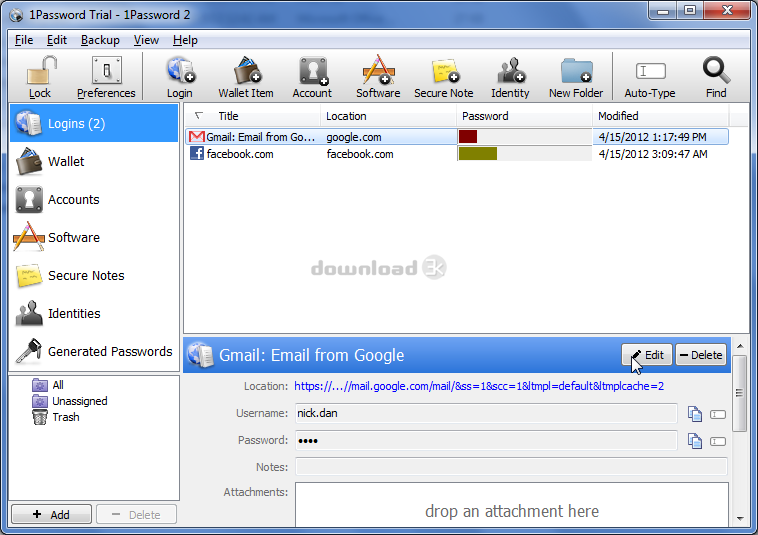Image resolution: width=758 pixels, height=535 pixels.
Task: Open the Backup menu
Action: (100, 40)
